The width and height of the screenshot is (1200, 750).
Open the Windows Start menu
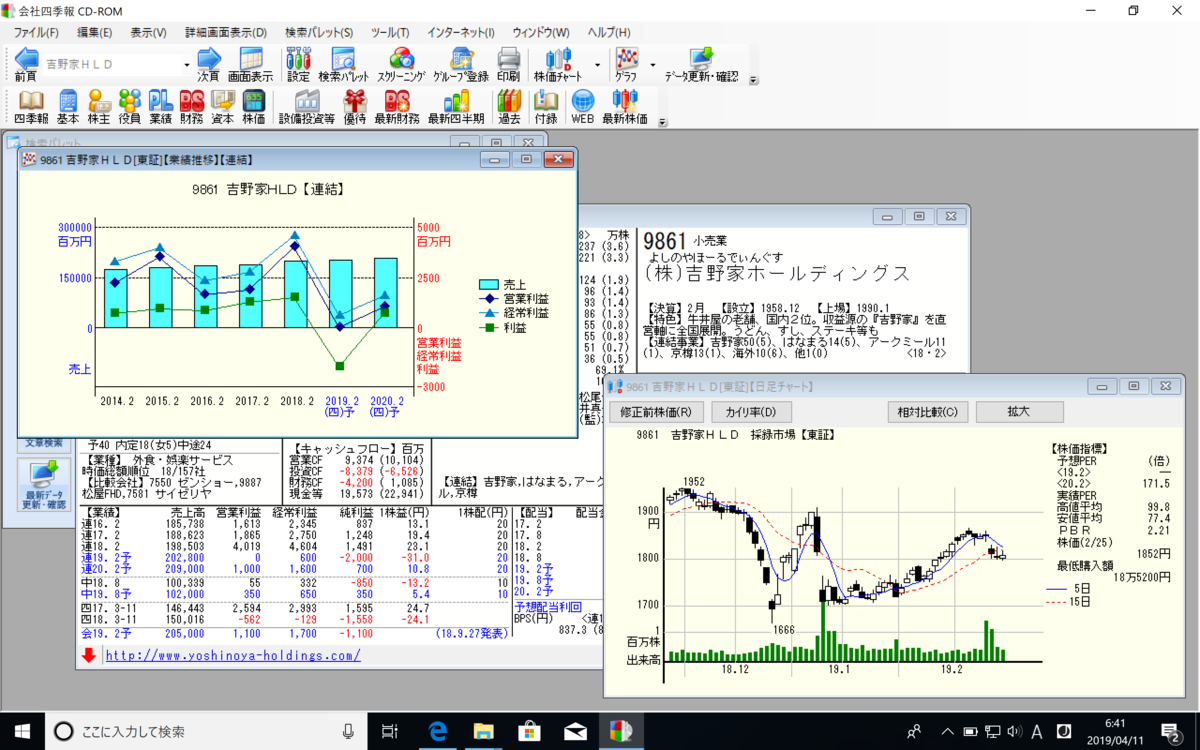(x=22, y=731)
